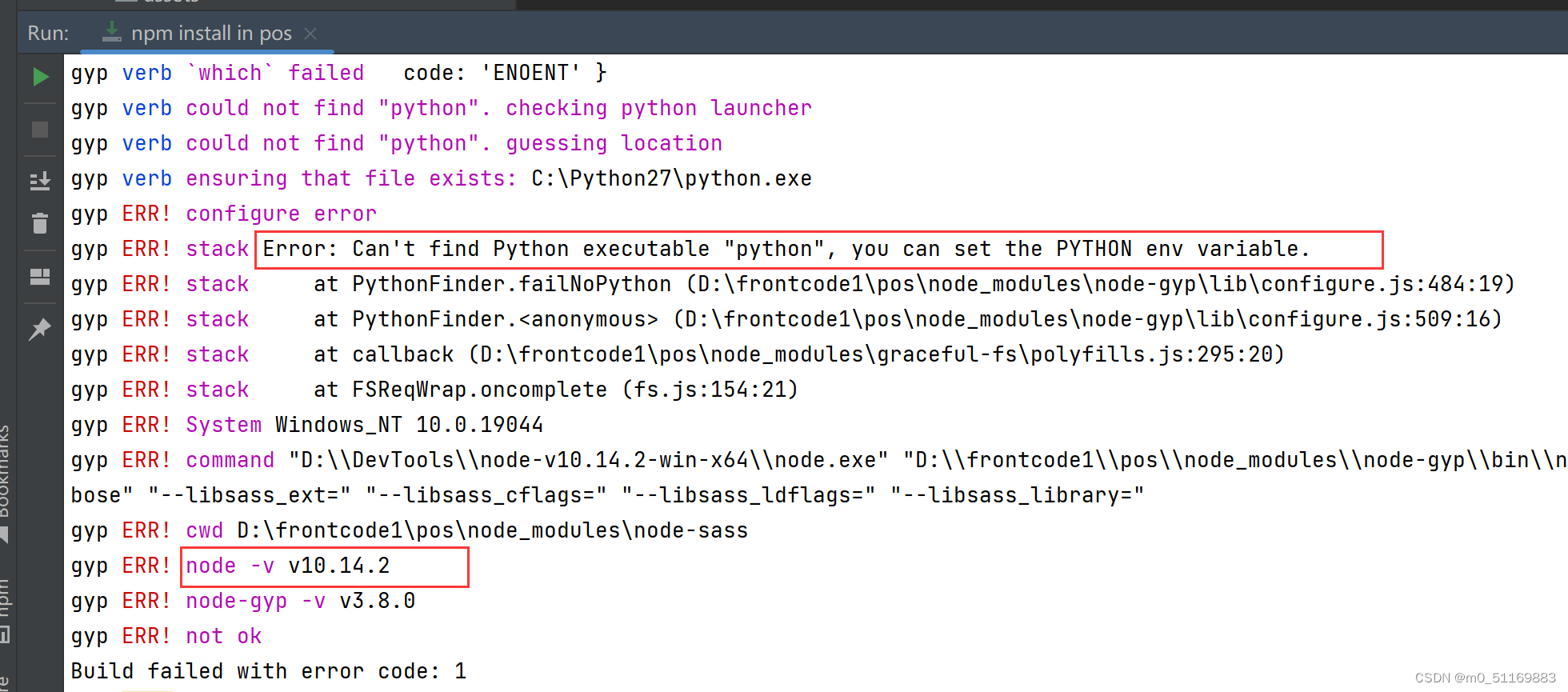
Task: Click the command node.exe path line
Action: pyautogui.click(x=819, y=460)
